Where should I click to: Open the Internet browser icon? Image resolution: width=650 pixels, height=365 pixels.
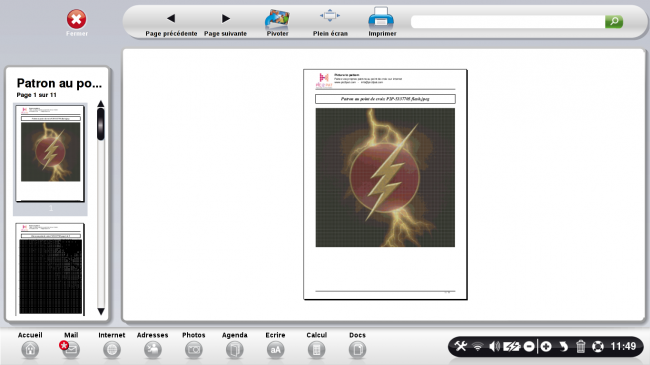tap(112, 350)
